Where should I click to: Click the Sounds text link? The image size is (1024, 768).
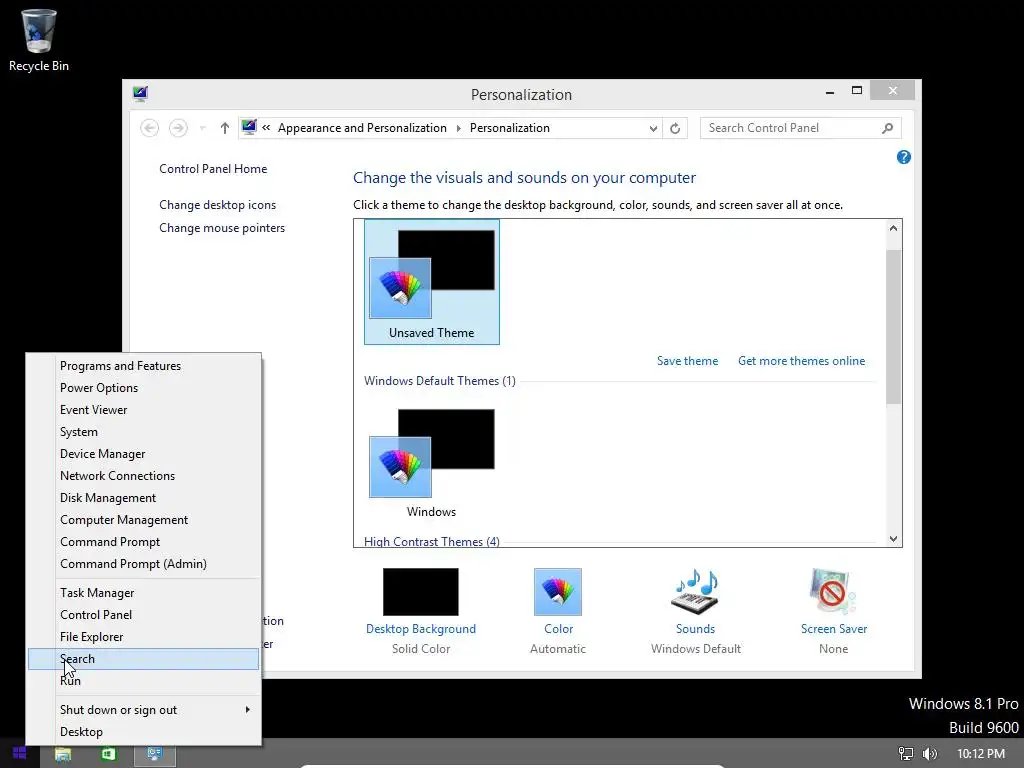click(695, 629)
